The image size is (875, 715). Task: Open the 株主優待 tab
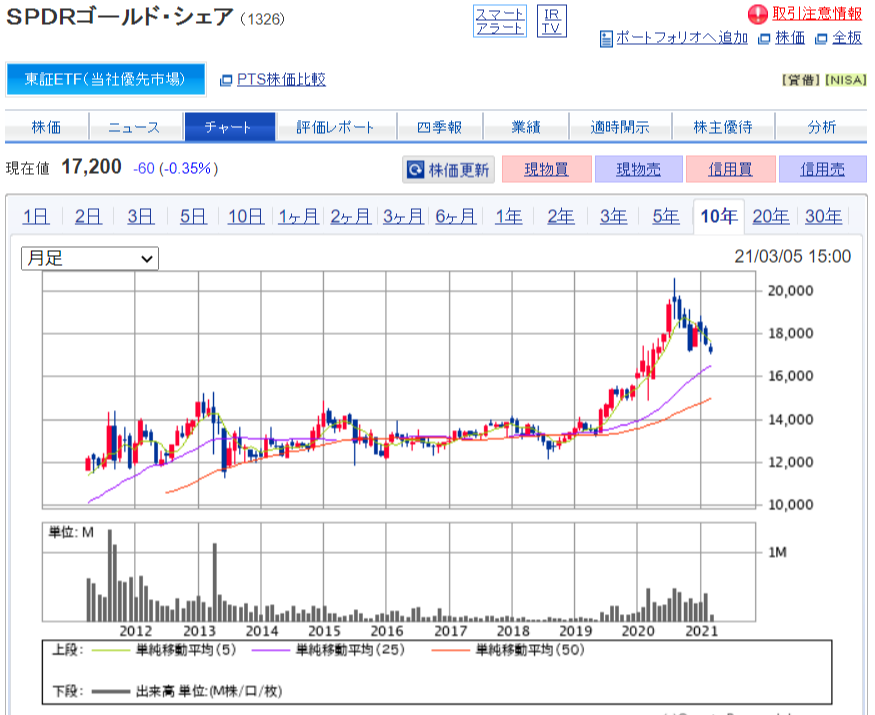723,127
